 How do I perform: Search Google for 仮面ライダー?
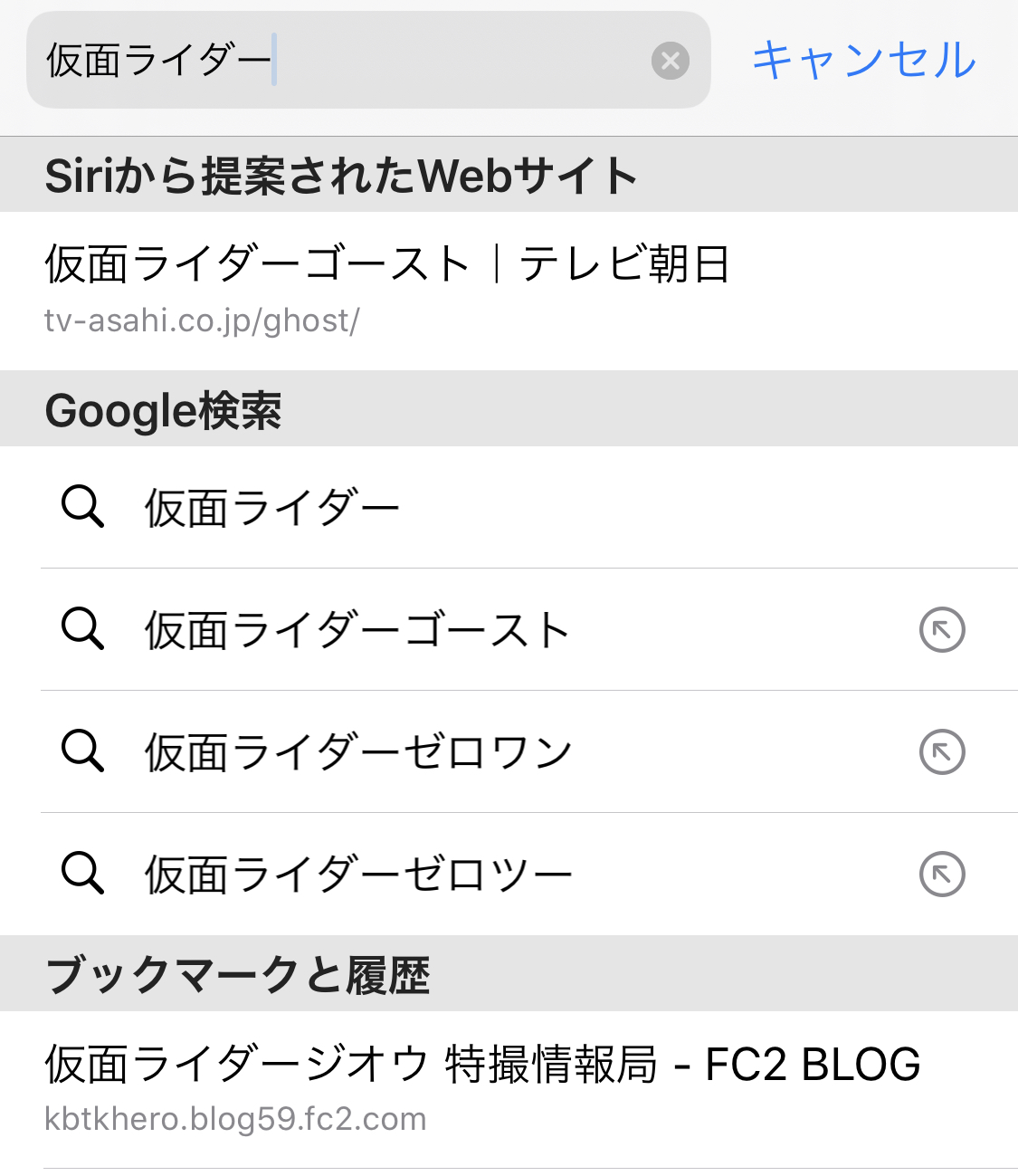click(271, 508)
